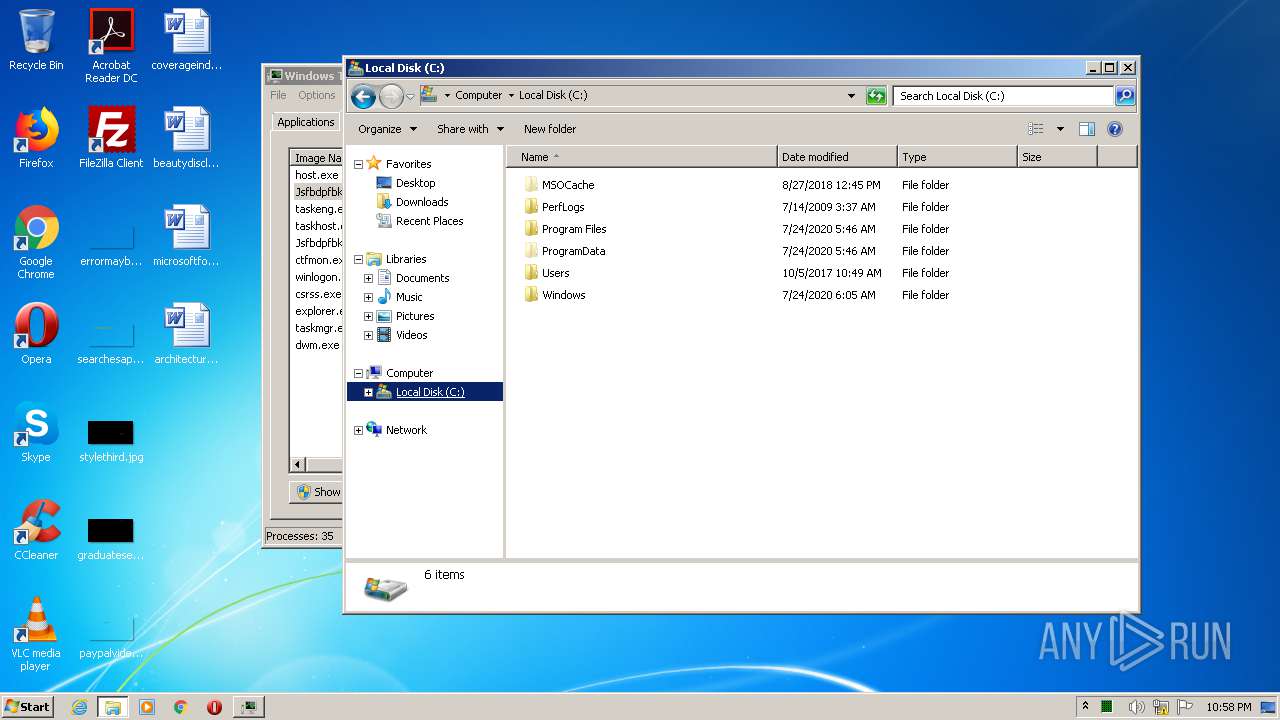Sort by Type column header

(x=957, y=157)
